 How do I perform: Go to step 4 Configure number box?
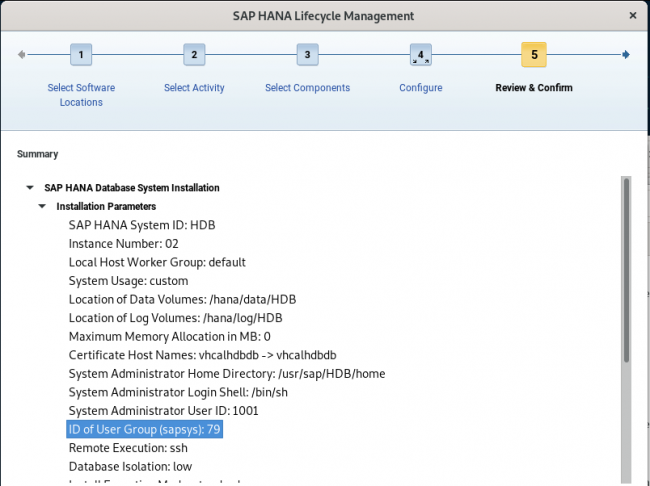point(421,55)
